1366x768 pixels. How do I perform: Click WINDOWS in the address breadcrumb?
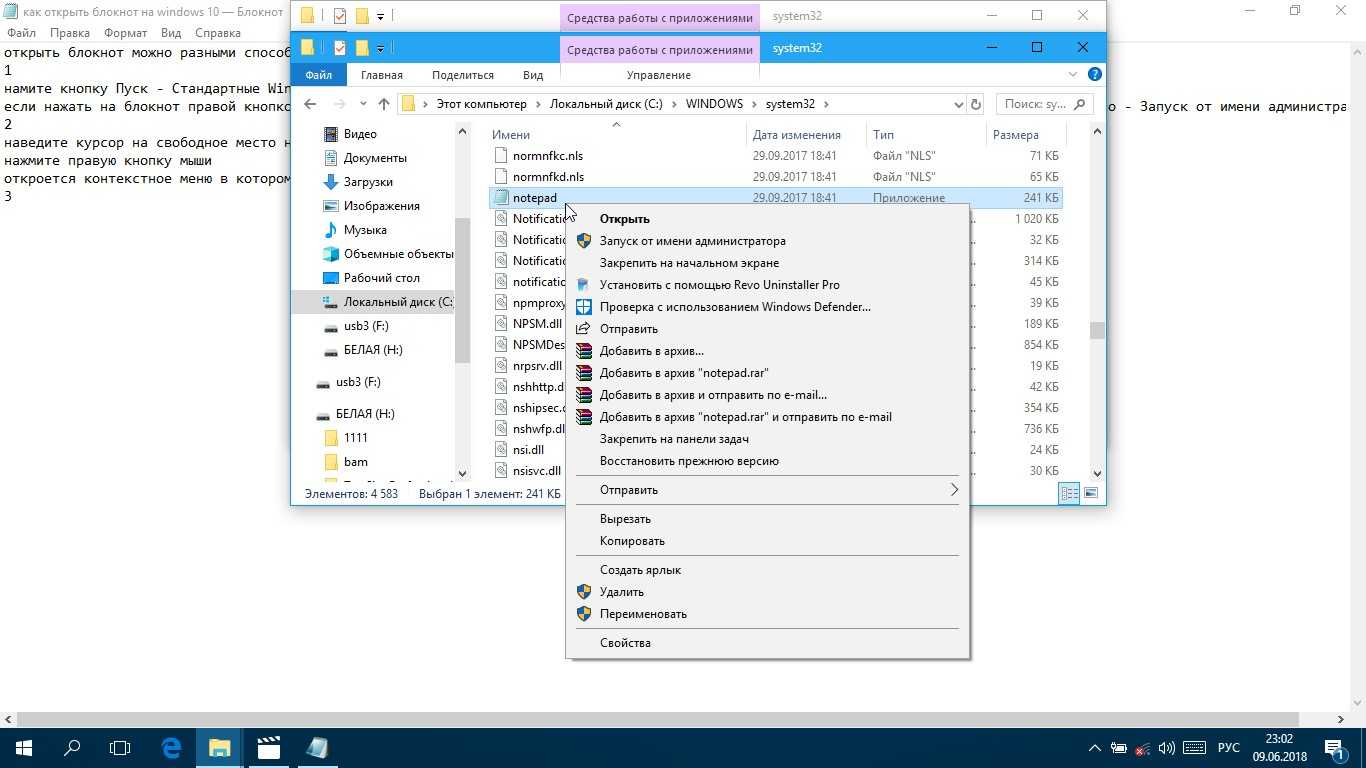click(x=714, y=104)
